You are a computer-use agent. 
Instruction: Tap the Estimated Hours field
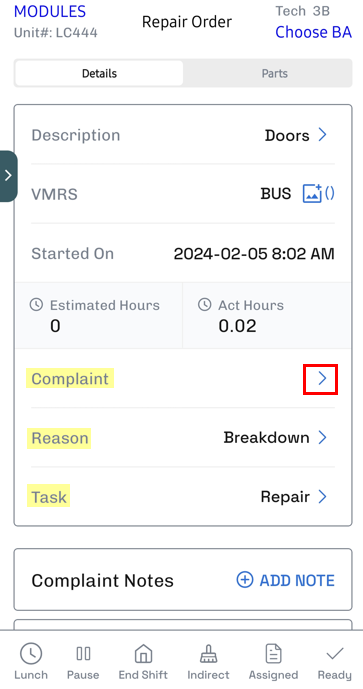99,316
